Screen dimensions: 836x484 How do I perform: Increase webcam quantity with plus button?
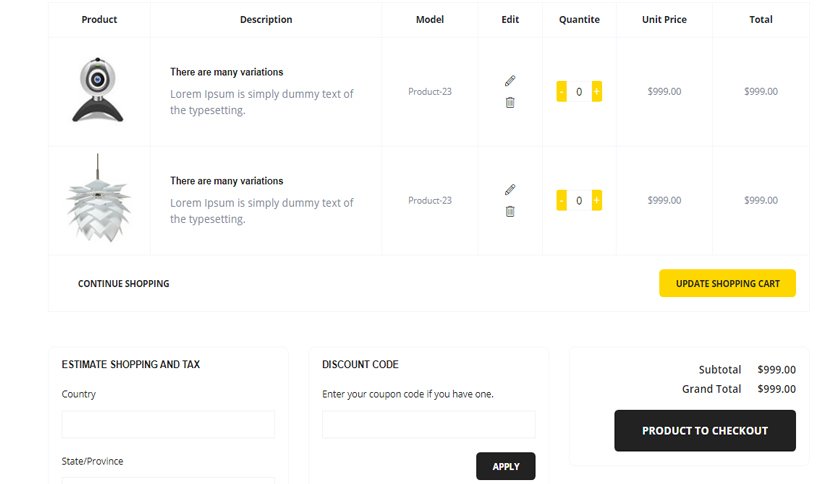point(597,92)
